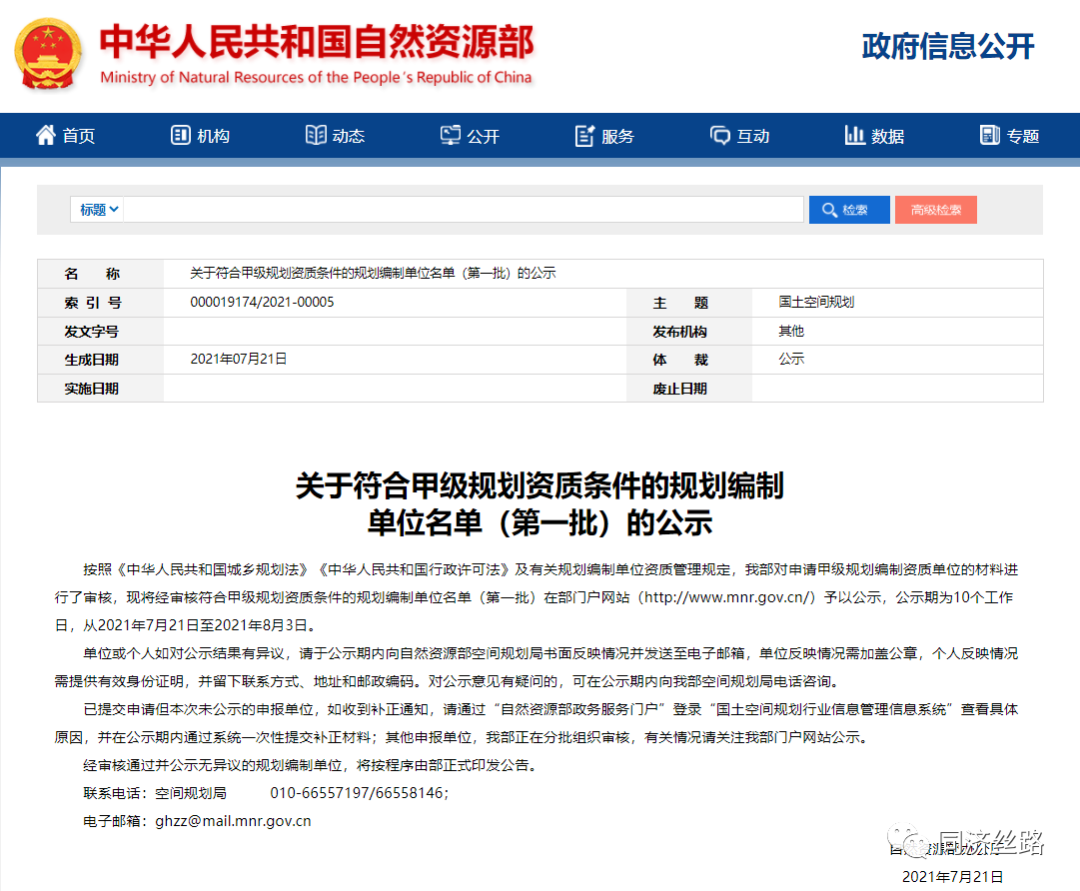
Task: Click the 政府信息公开 header link
Action: pyautogui.click(x=948, y=46)
